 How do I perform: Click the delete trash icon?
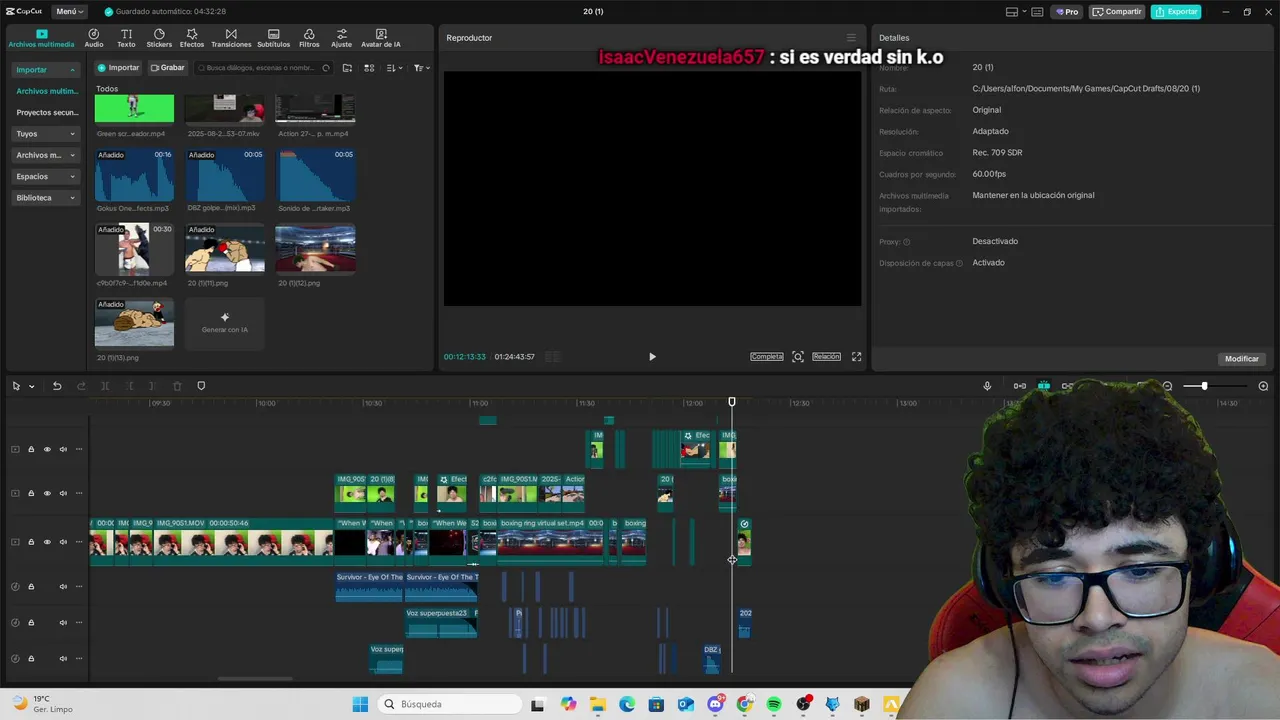coord(177,386)
